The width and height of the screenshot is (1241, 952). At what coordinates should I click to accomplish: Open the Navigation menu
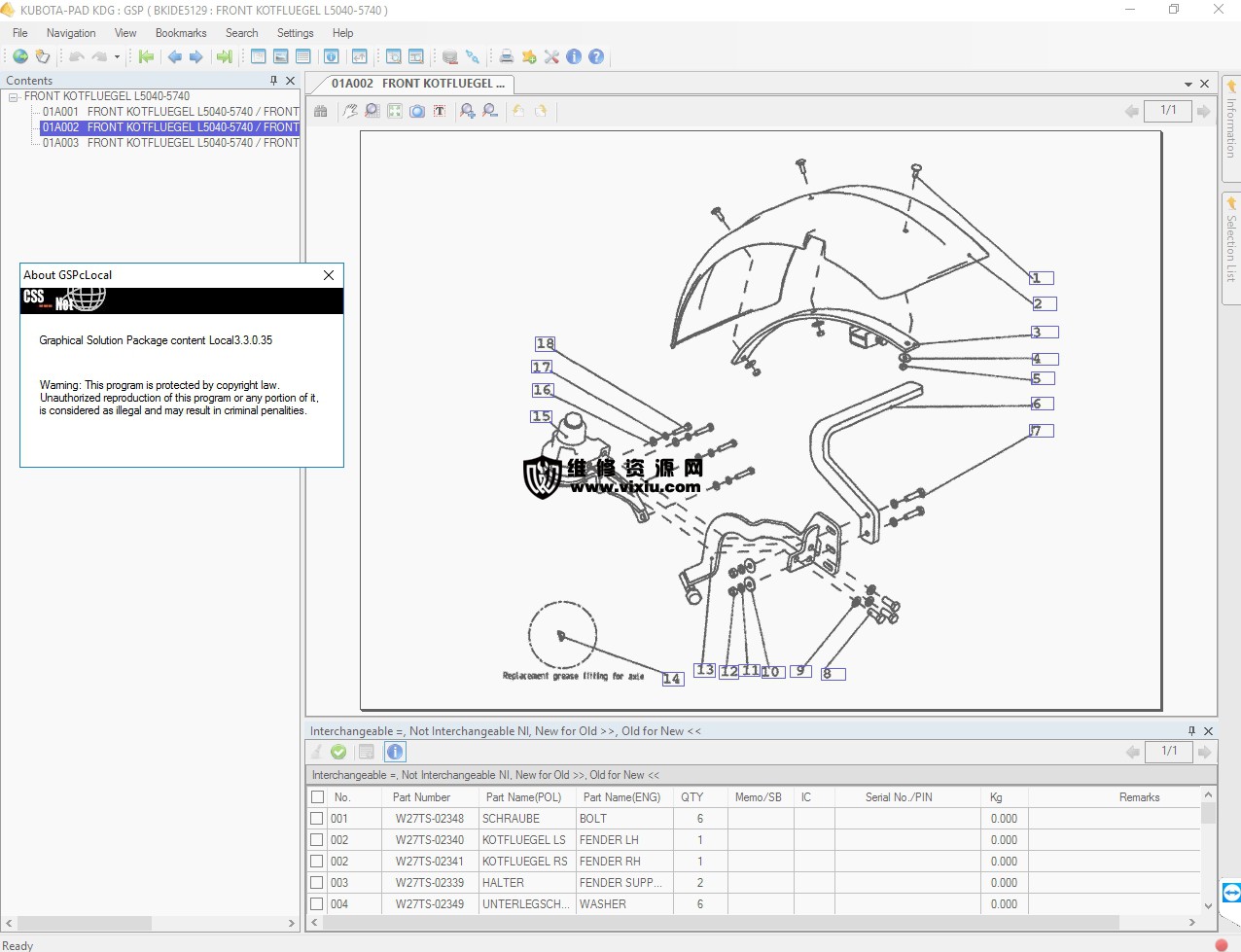tap(71, 33)
